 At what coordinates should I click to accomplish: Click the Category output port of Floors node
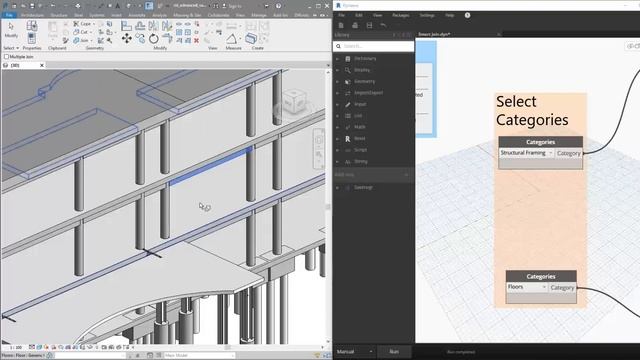point(562,287)
